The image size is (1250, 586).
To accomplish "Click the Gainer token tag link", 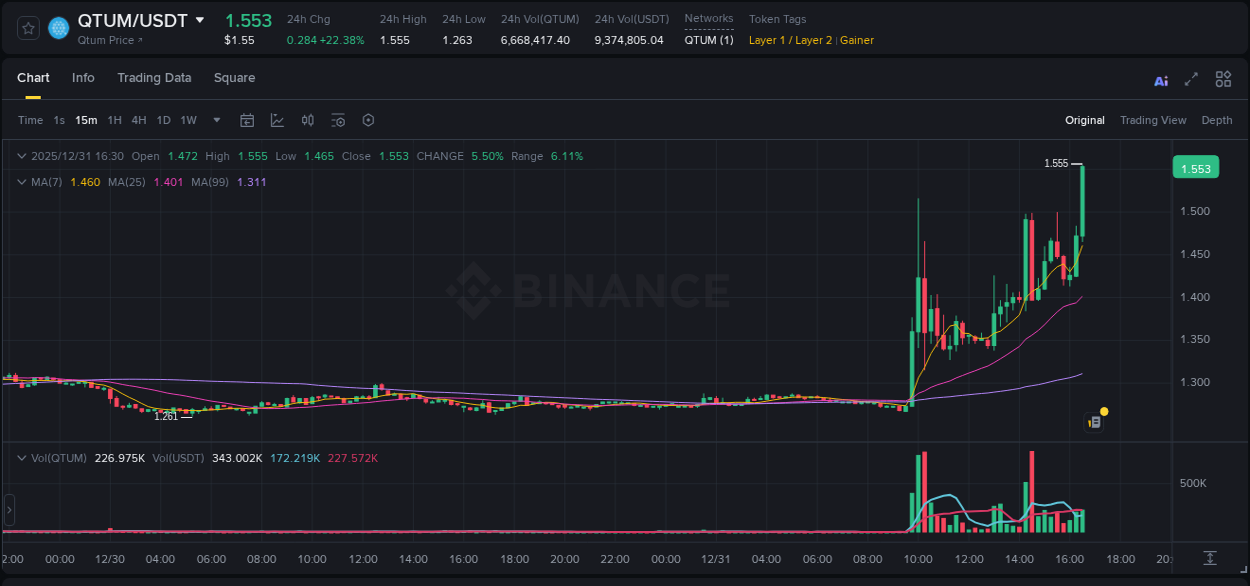I will [856, 41].
